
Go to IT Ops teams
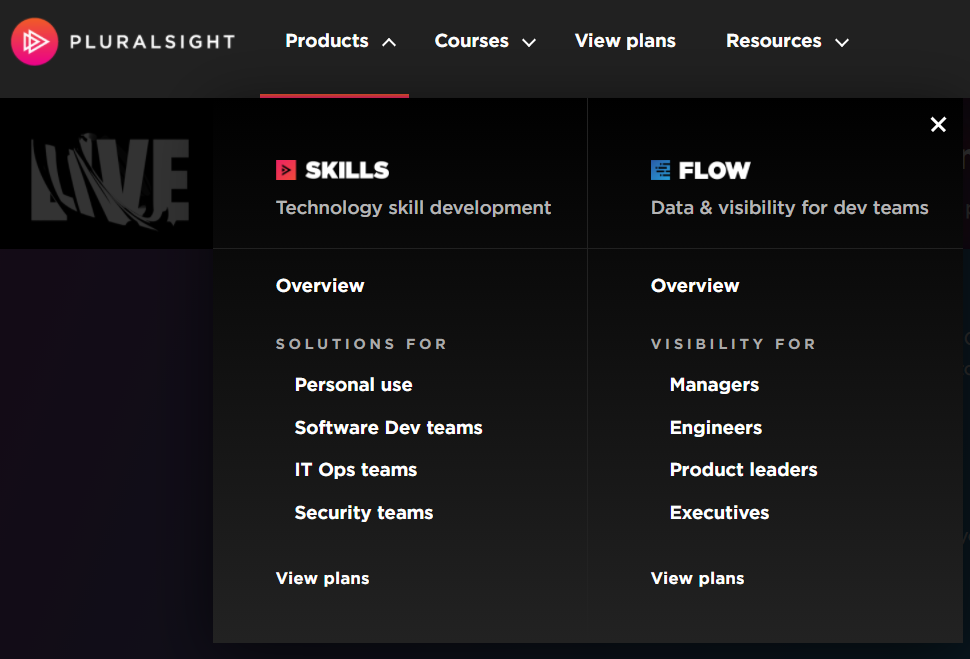click(355, 470)
